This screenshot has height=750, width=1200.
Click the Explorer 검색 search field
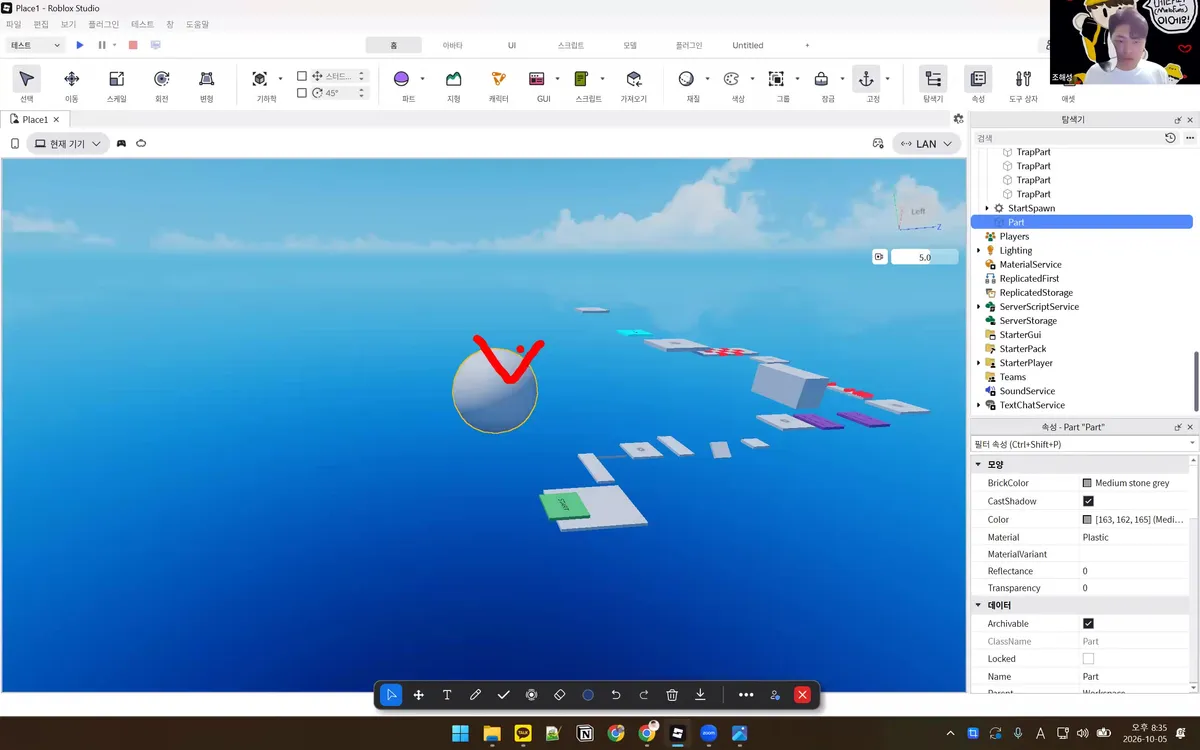[x=1067, y=138]
